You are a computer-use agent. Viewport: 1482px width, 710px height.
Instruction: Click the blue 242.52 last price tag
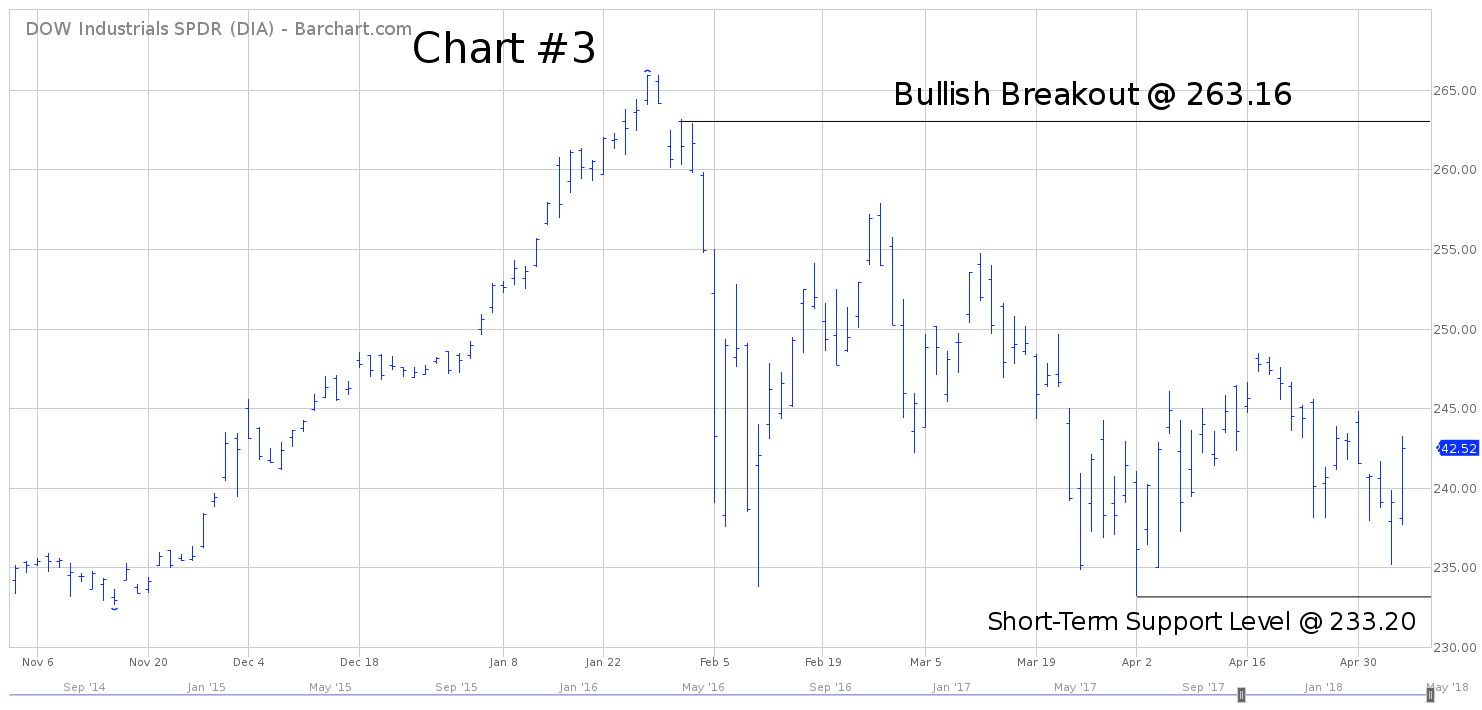[1457, 447]
